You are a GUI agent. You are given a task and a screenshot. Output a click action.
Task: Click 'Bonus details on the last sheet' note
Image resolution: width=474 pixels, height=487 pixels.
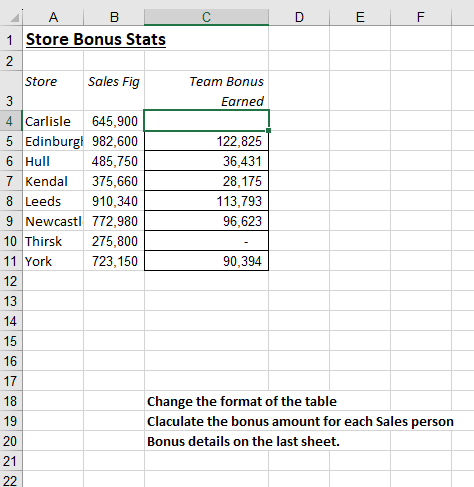(x=243, y=441)
